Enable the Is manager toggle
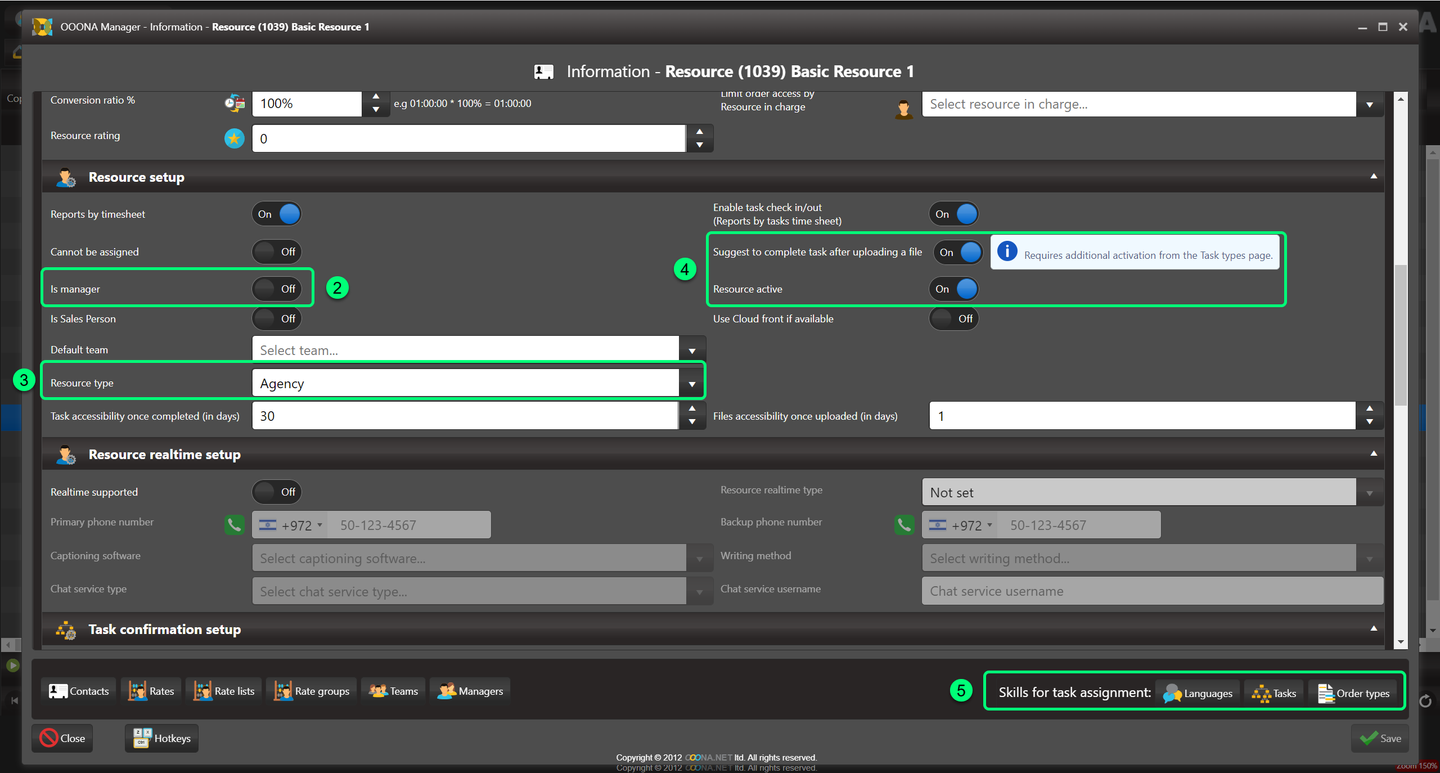This screenshot has height=773, width=1440. [x=277, y=289]
